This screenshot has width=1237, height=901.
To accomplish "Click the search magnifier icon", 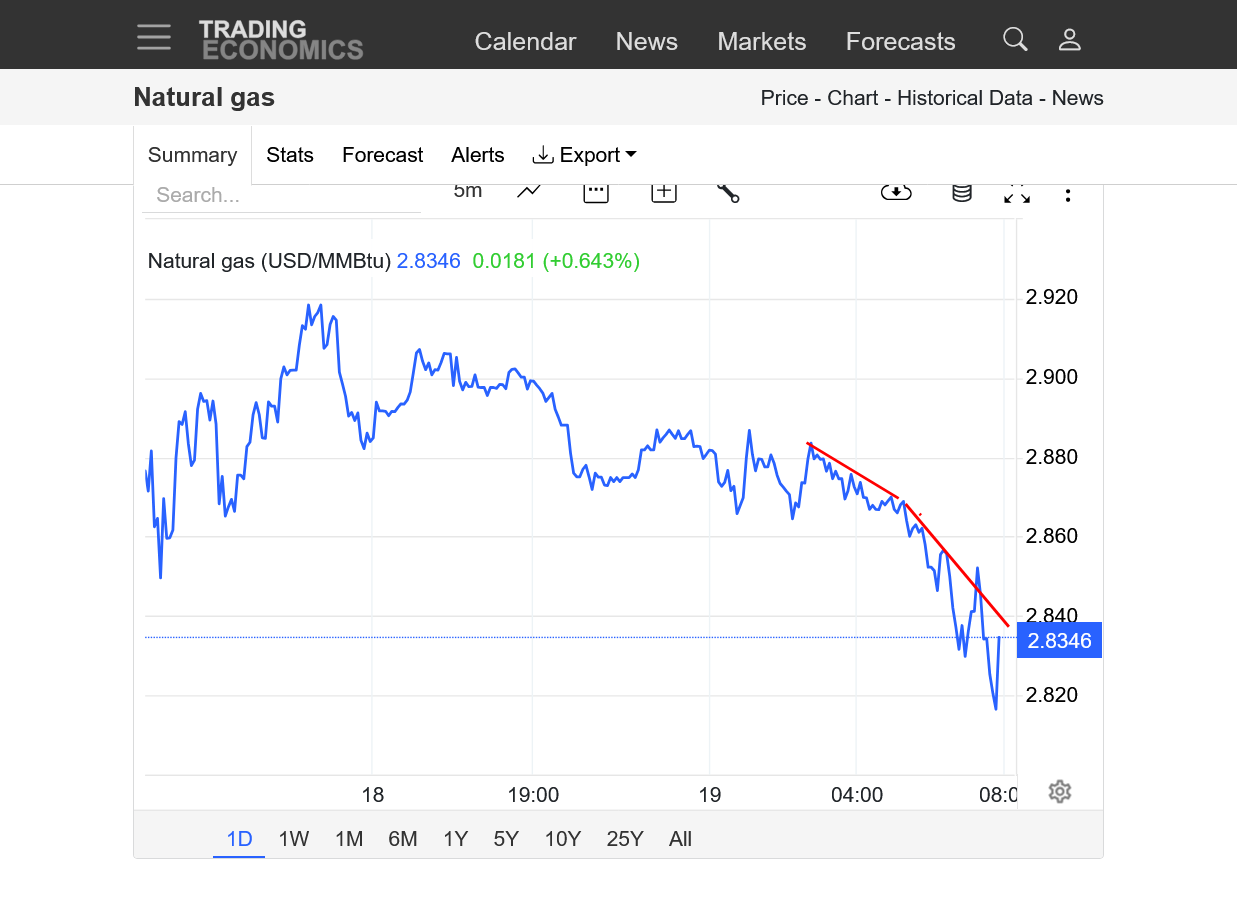I will [1015, 40].
